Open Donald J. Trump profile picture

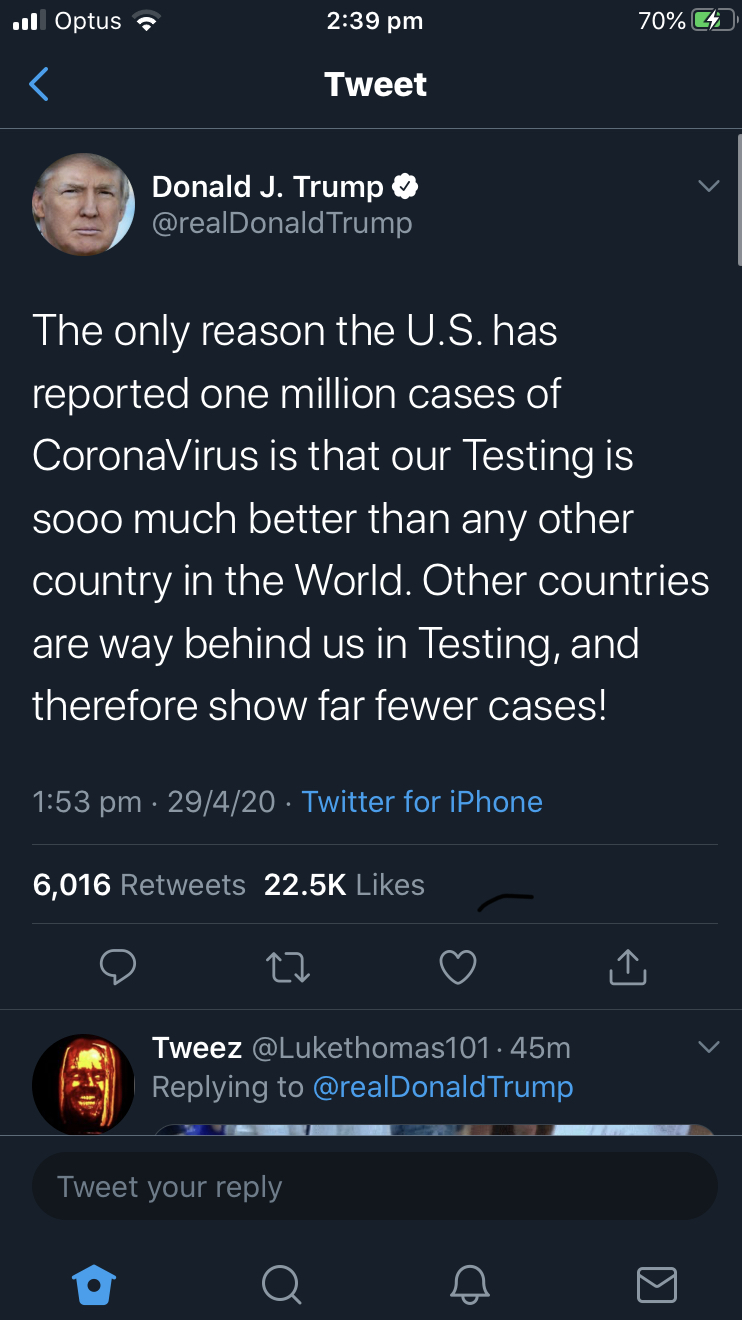click(84, 204)
